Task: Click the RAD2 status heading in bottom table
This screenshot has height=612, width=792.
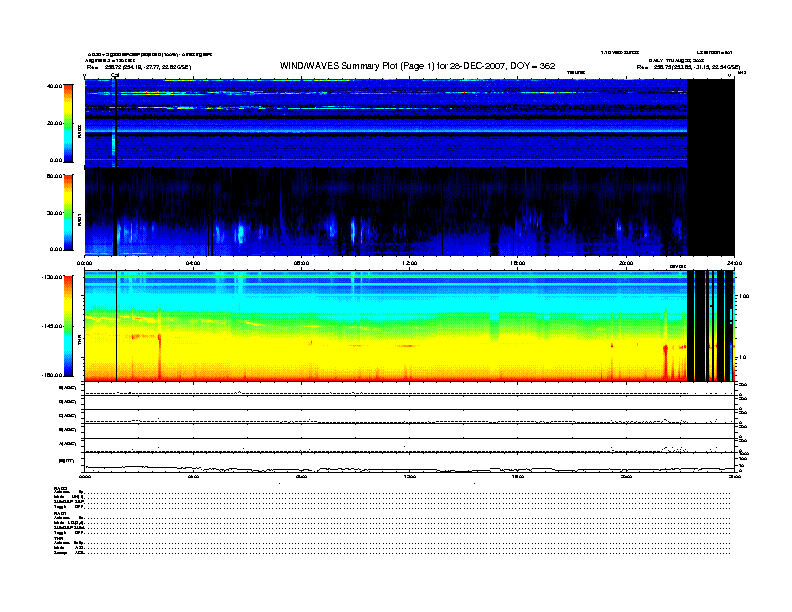Action: 61,488
